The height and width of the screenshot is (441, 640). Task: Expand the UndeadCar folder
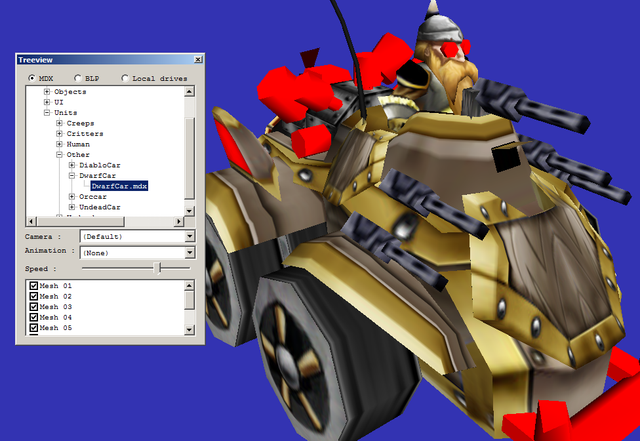[72, 207]
